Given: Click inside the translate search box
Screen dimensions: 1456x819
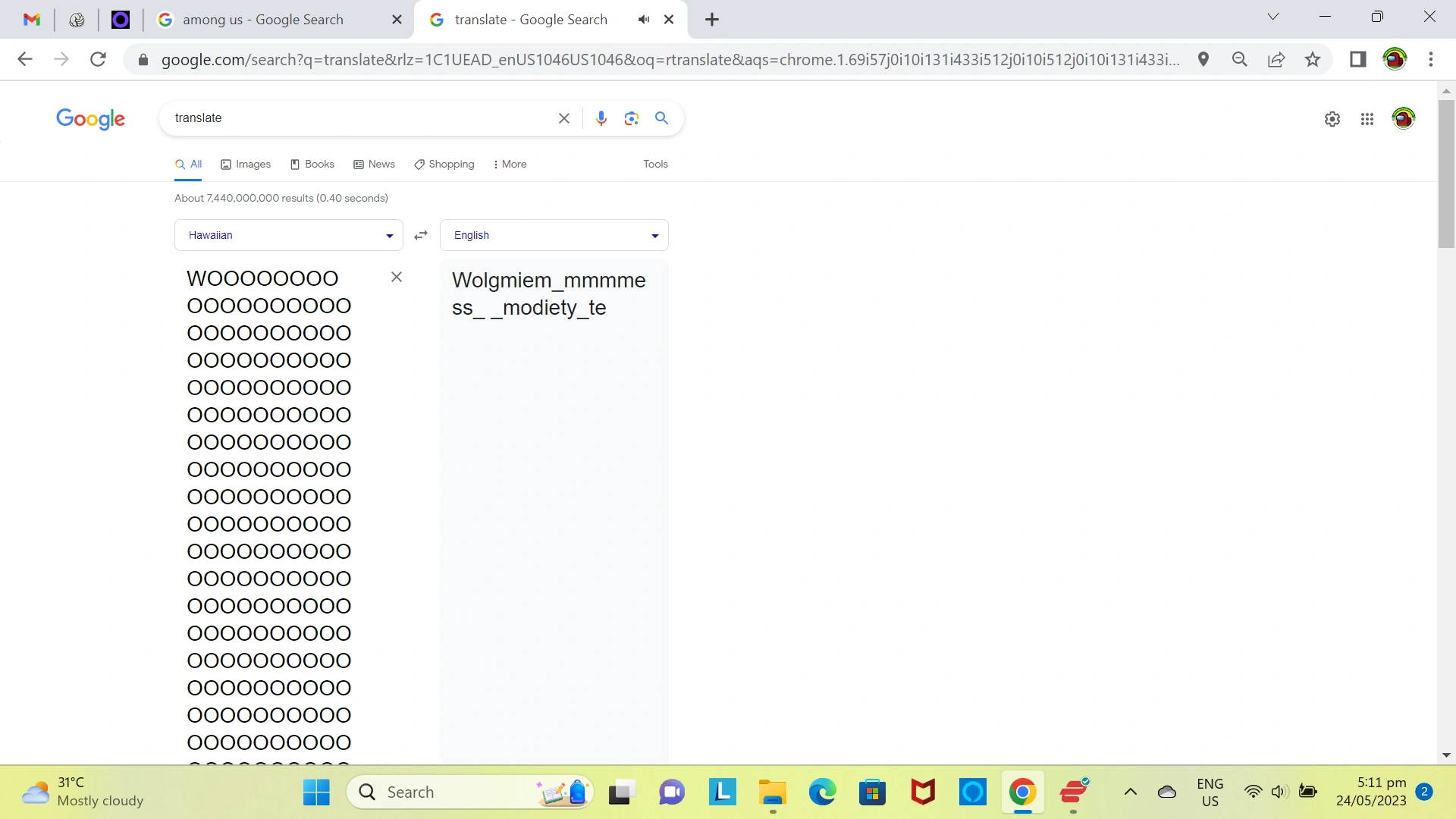Looking at the screenshot, I should tap(356, 118).
